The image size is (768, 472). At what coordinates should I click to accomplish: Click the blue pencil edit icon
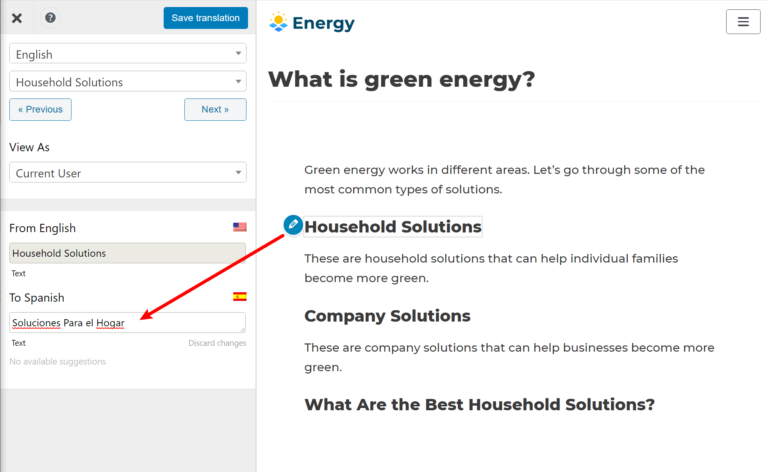tap(293, 225)
